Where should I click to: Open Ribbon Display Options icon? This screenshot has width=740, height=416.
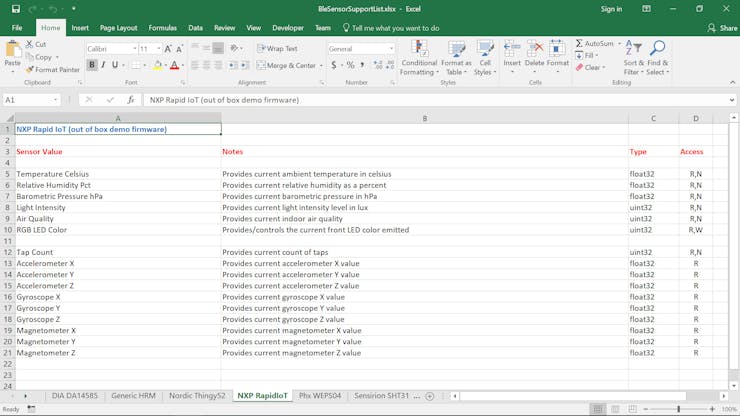647,9
